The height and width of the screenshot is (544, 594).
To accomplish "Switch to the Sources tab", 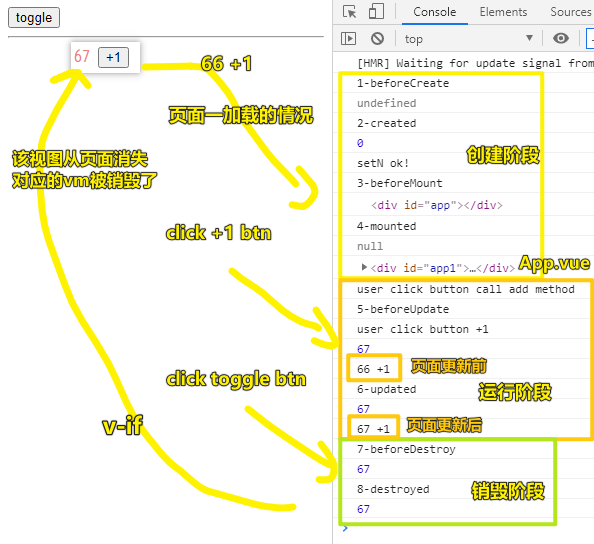I will 571,12.
